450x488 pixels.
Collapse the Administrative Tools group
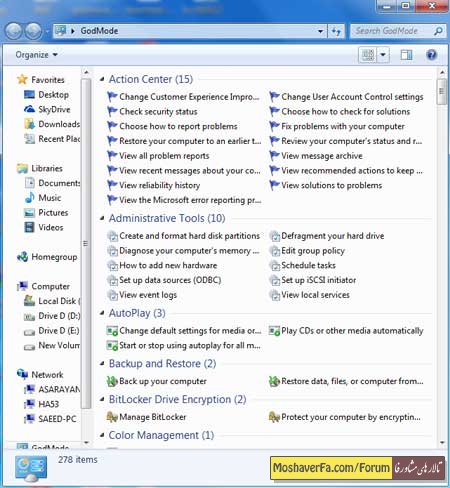click(x=102, y=218)
